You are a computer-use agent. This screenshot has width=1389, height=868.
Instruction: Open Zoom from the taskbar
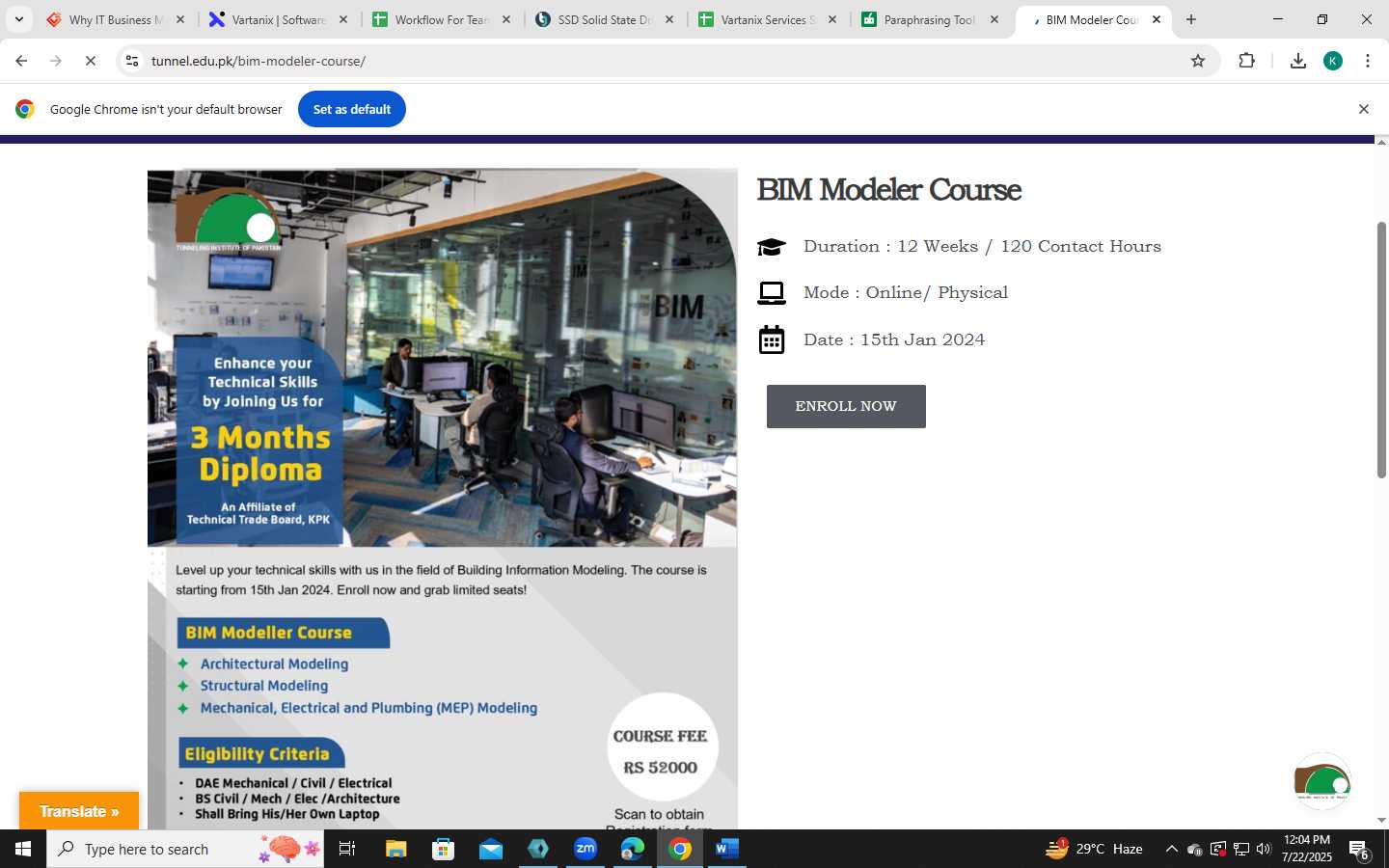coord(586,849)
